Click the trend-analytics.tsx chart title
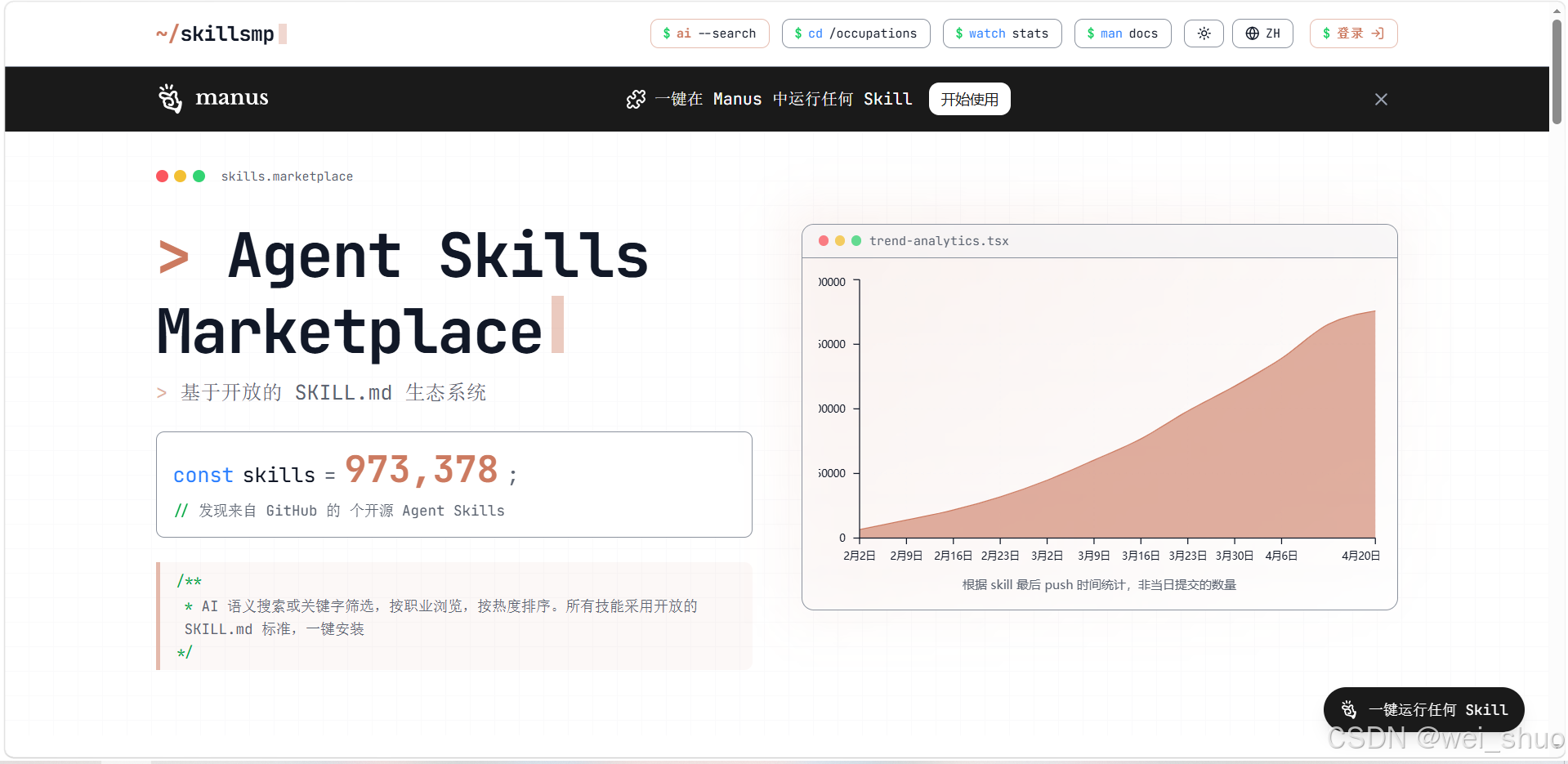Image resolution: width=1568 pixels, height=764 pixels. coord(939,241)
